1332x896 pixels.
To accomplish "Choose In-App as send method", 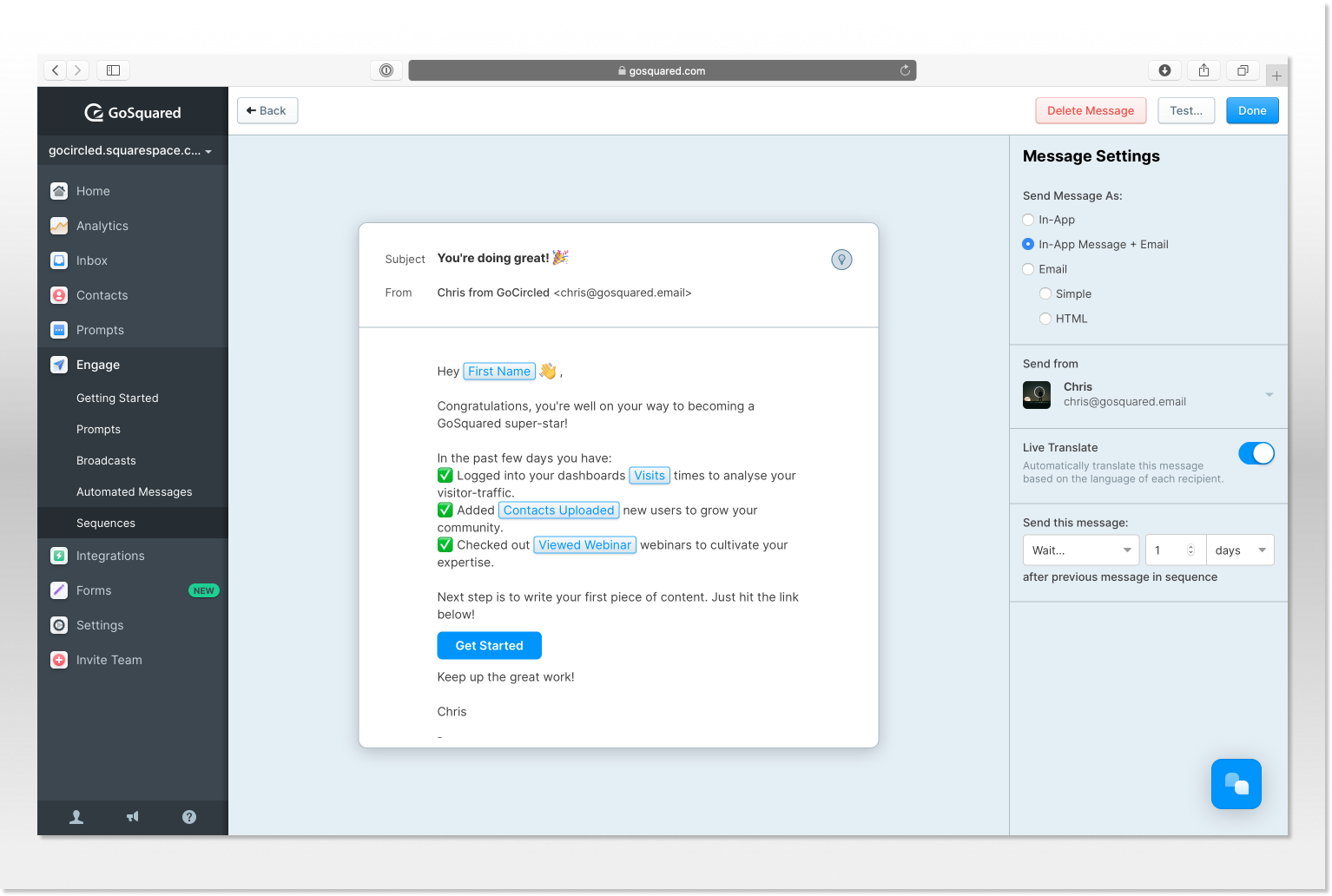I will [x=1028, y=220].
